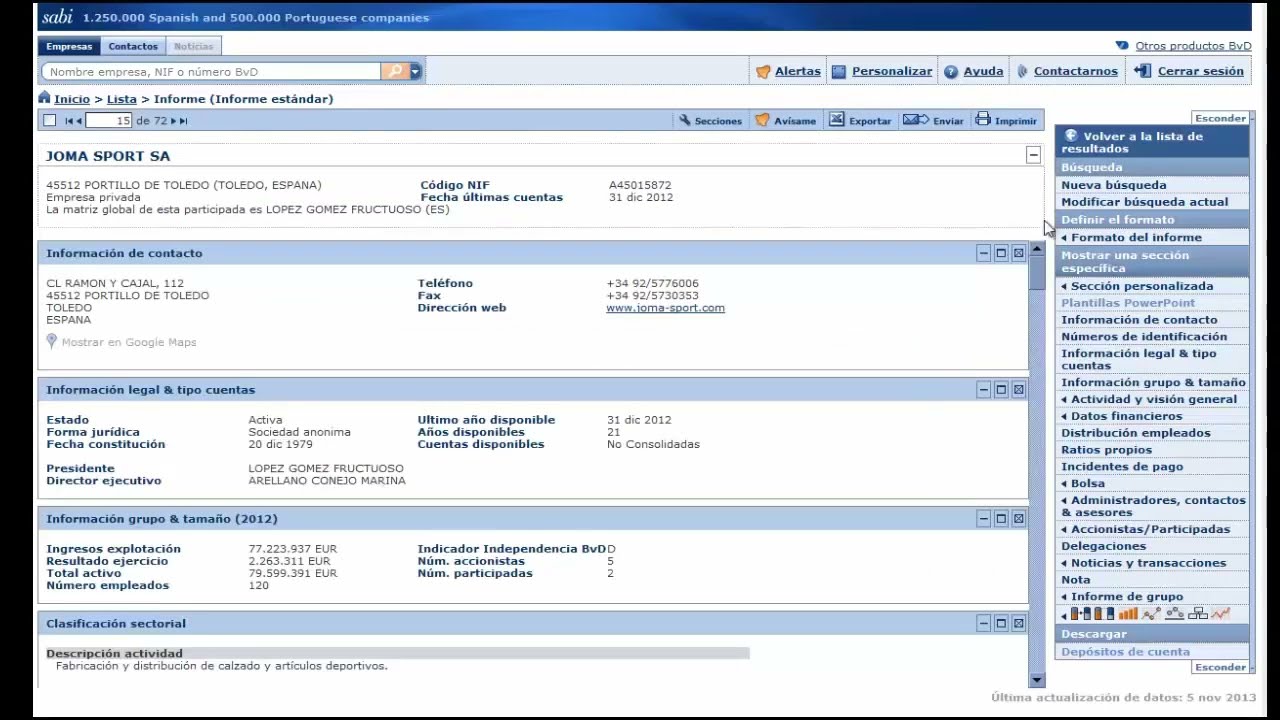The height and width of the screenshot is (720, 1280).
Task: Go to Inicio breadcrumb link
Action: point(72,99)
